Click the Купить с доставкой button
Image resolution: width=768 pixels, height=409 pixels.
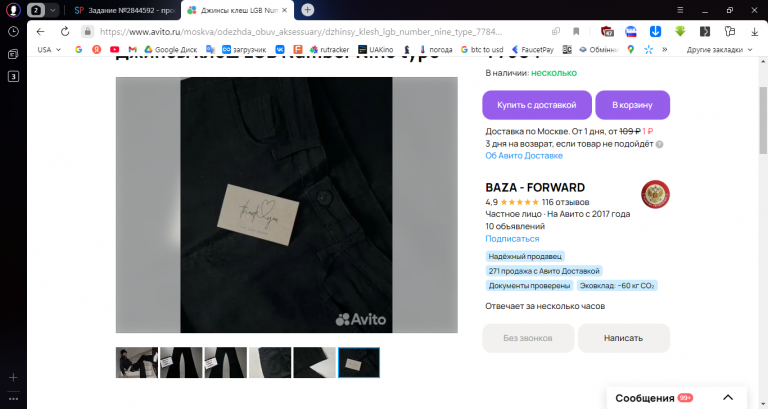pos(537,105)
